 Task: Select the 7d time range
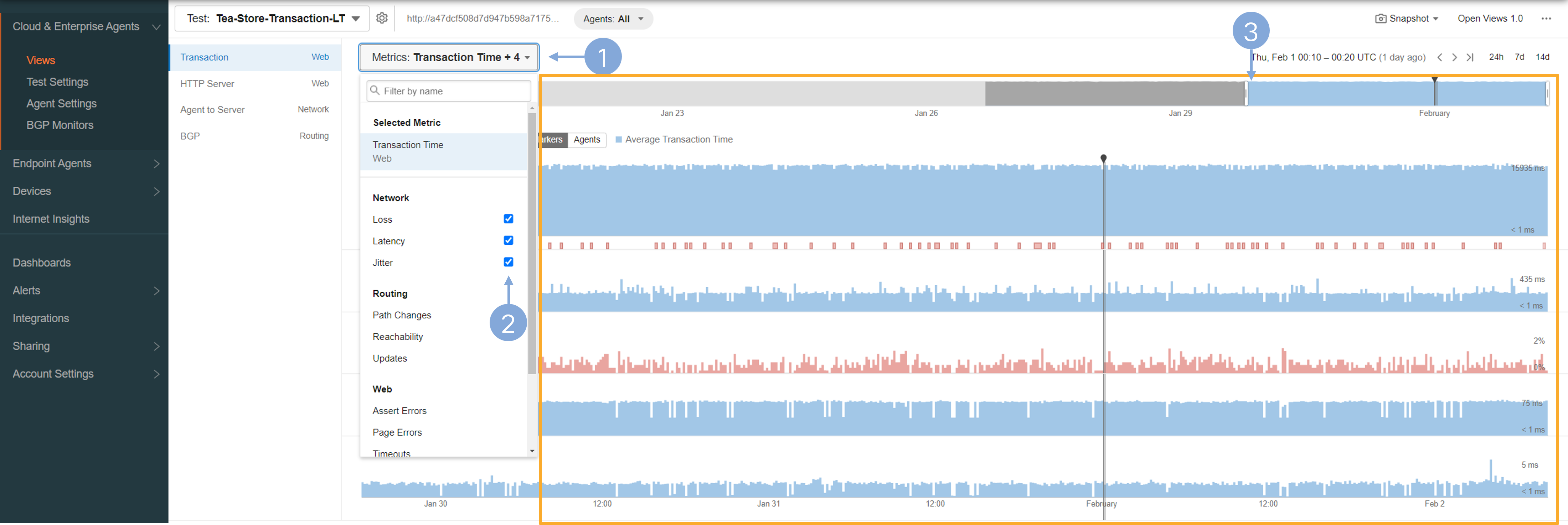pyautogui.click(x=1519, y=57)
